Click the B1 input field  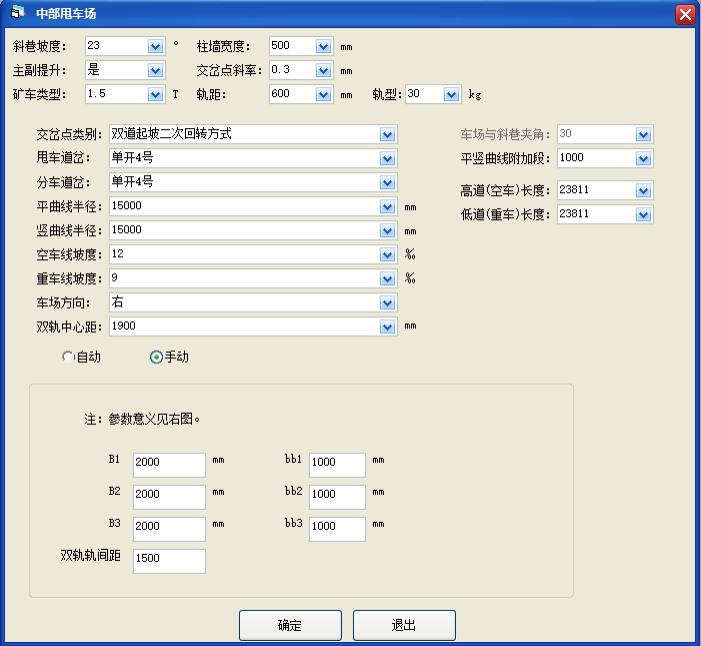click(x=168, y=465)
